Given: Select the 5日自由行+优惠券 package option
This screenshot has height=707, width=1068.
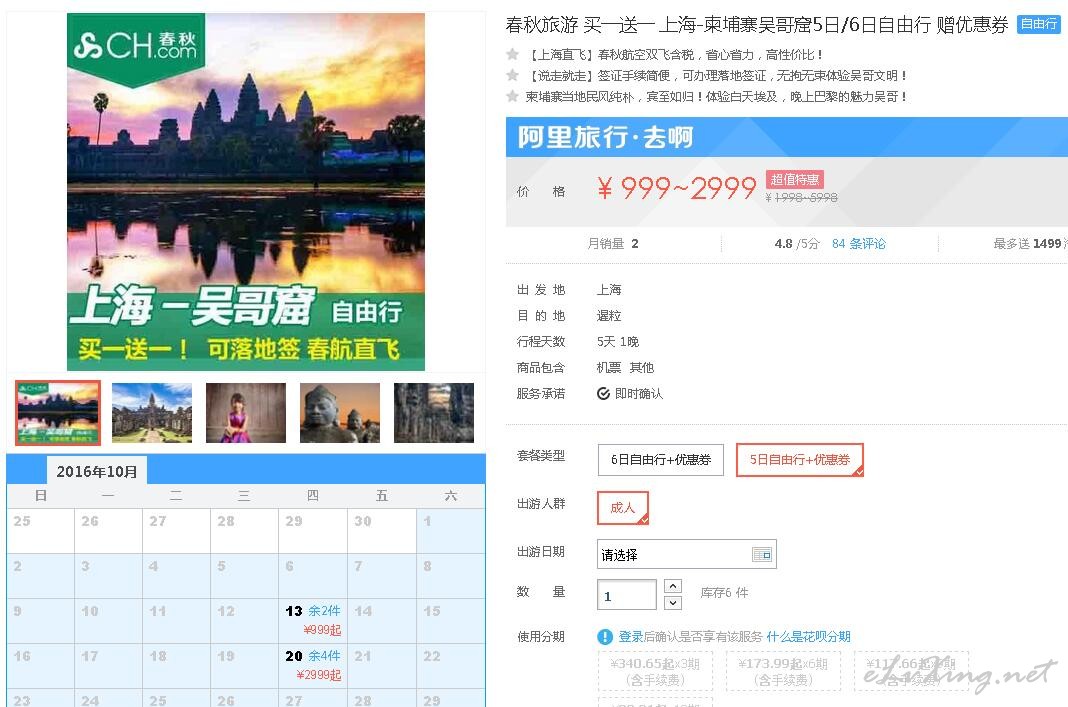Looking at the screenshot, I should pyautogui.click(x=800, y=460).
